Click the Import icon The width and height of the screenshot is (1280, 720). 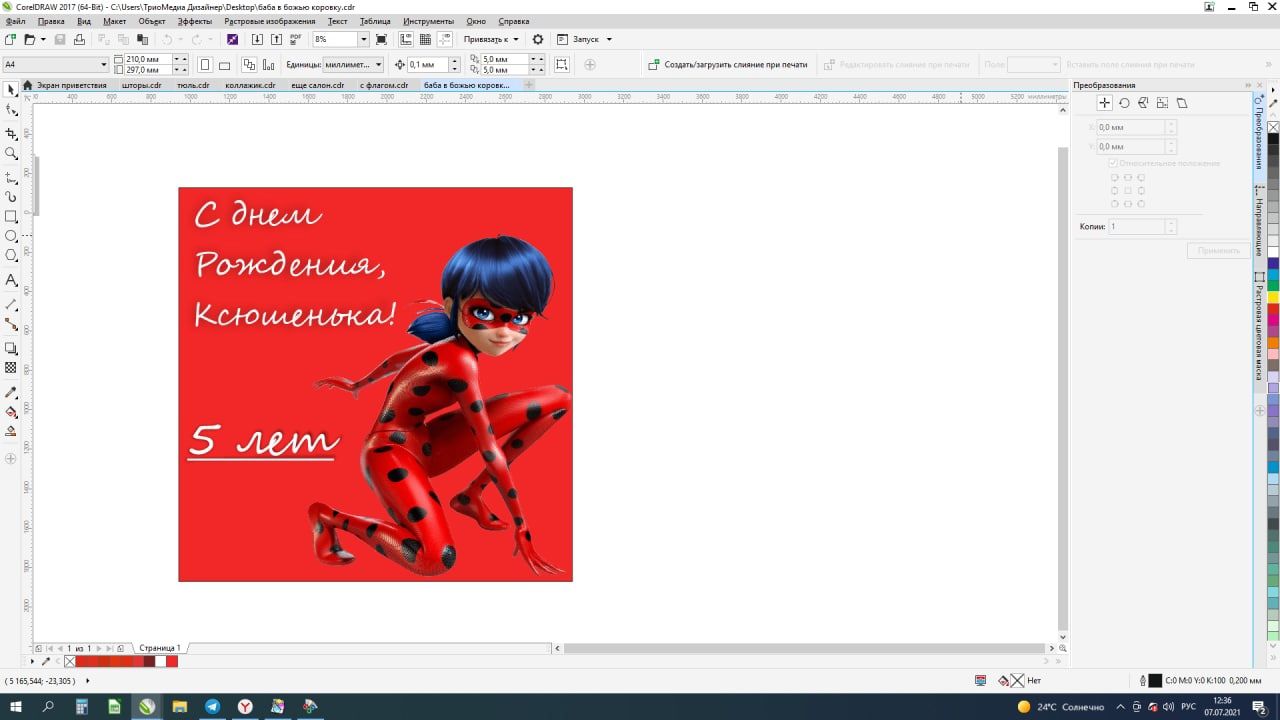(257, 39)
